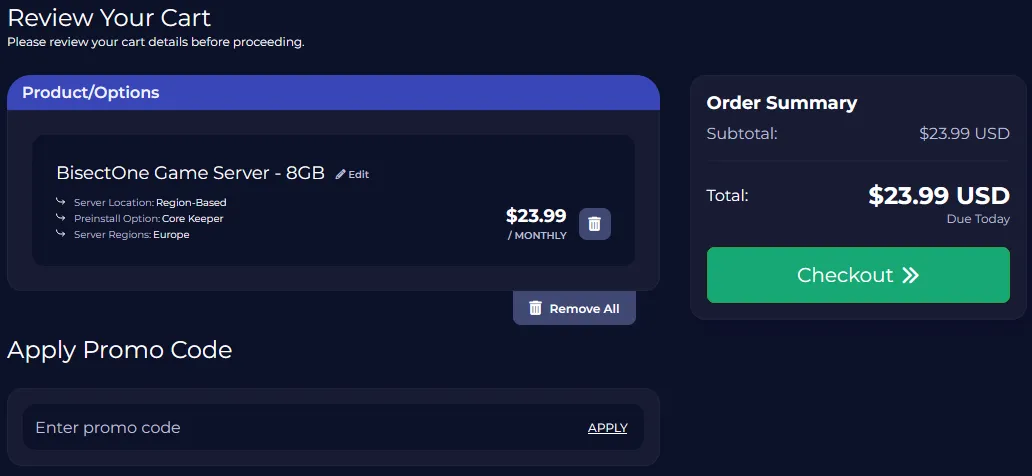Click the arrow icon beside Preinstall Option
Image resolution: width=1032 pixels, height=476 pixels.
(x=61, y=219)
